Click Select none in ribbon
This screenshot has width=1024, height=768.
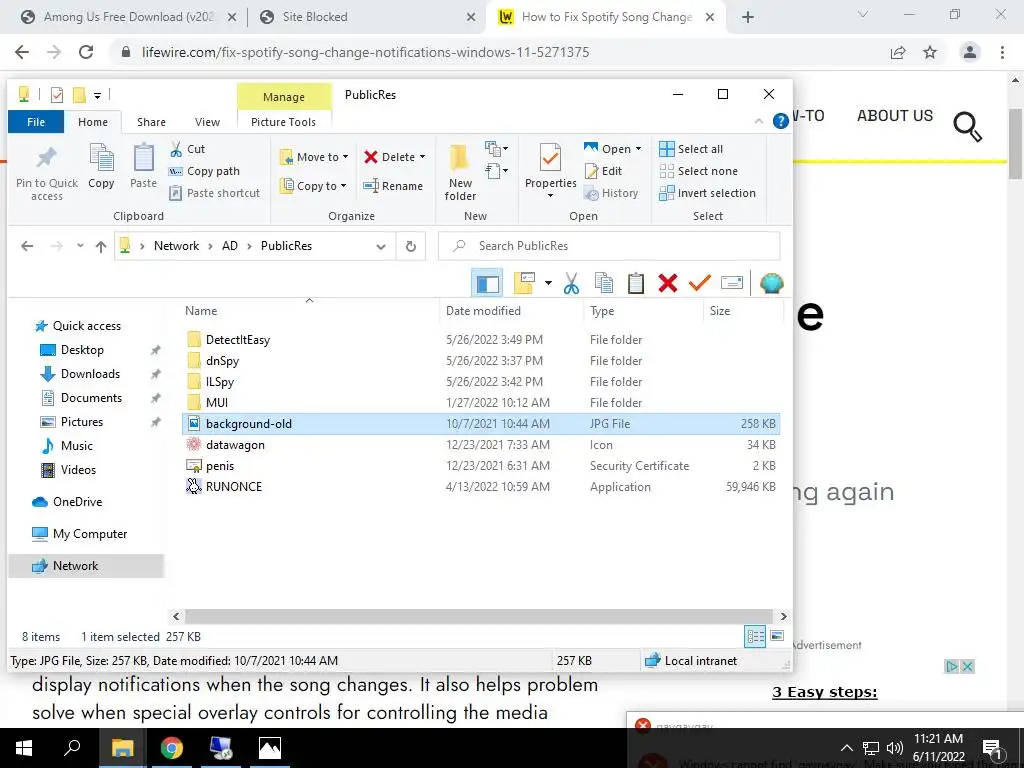698,171
